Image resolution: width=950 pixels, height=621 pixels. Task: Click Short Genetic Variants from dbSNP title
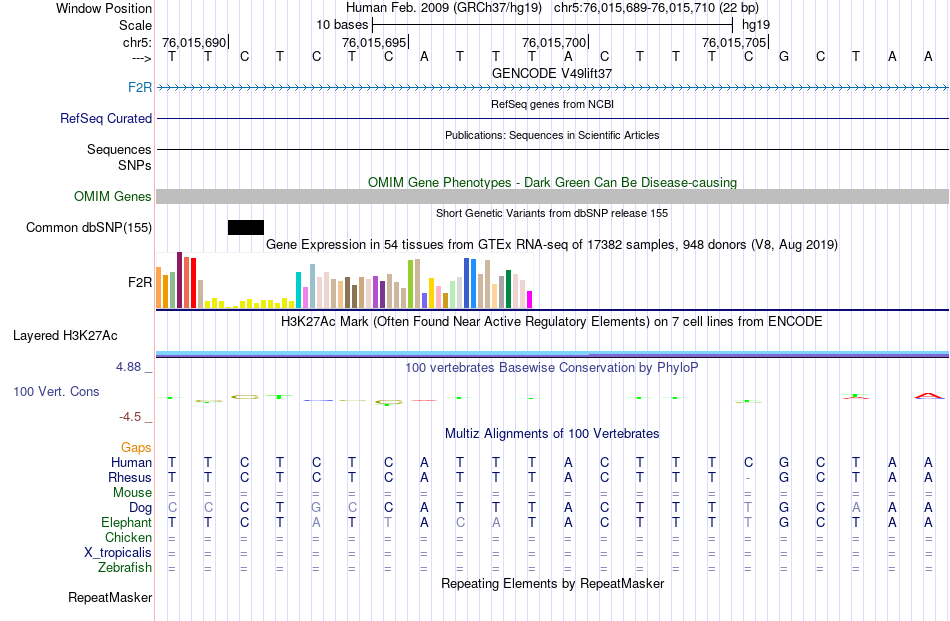point(552,213)
